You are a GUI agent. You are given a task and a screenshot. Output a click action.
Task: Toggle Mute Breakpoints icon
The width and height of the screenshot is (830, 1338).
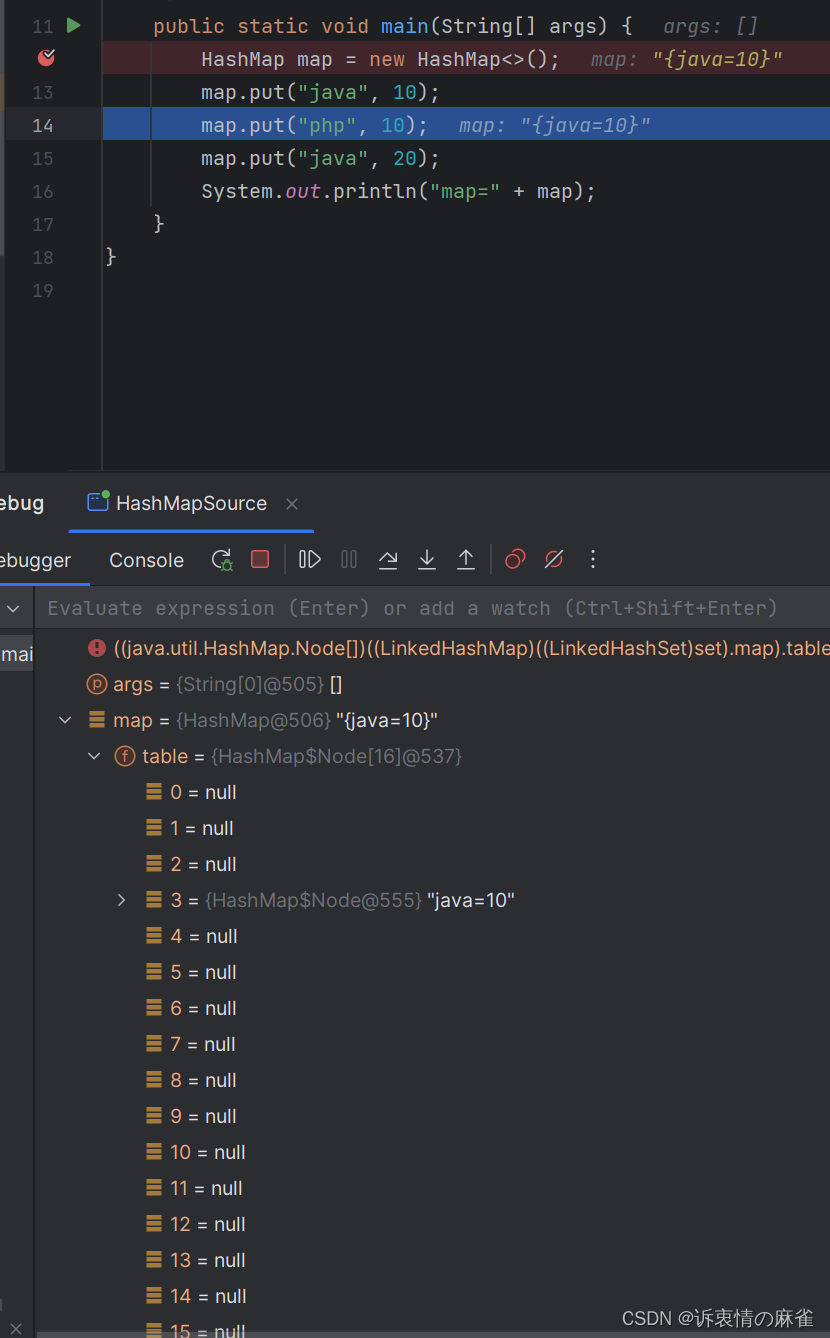point(554,560)
